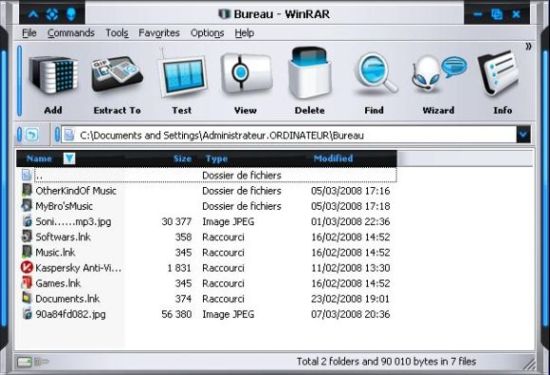Open the Find magnifier tool
The width and height of the screenshot is (550, 375).
pos(375,74)
